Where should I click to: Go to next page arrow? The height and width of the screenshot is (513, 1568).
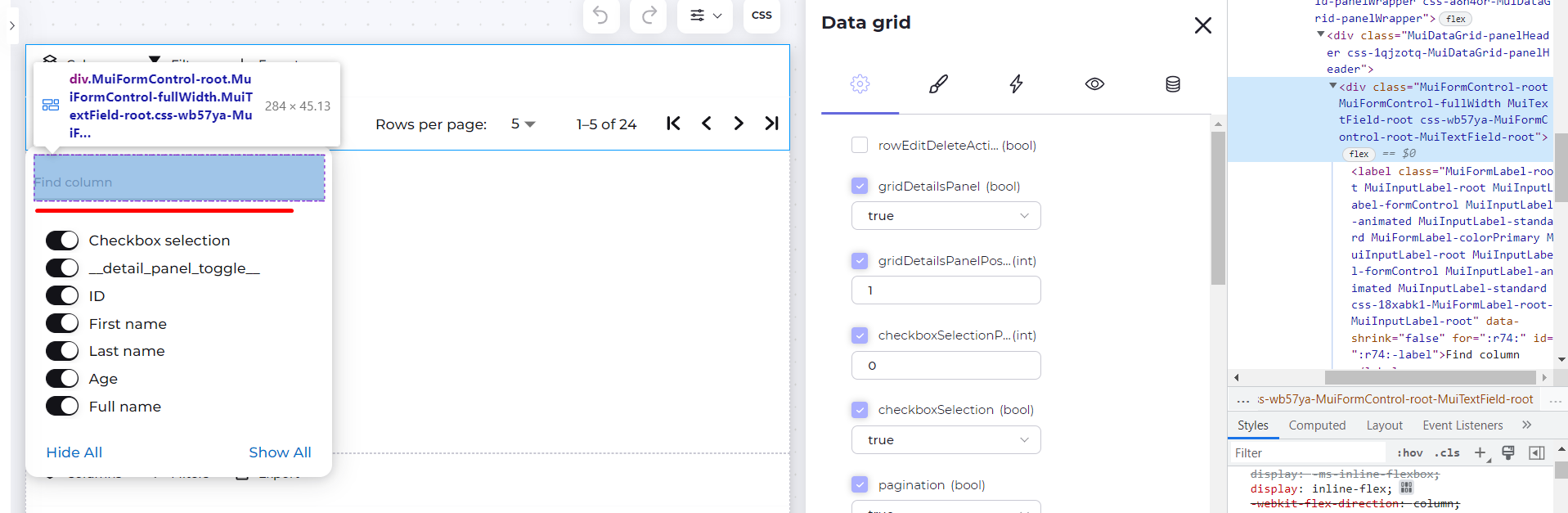(x=739, y=124)
